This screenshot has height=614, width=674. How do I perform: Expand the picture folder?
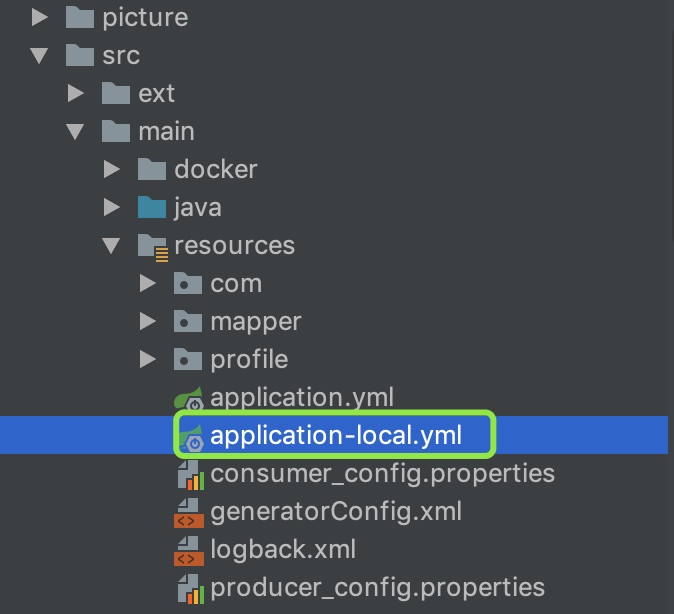click(40, 18)
